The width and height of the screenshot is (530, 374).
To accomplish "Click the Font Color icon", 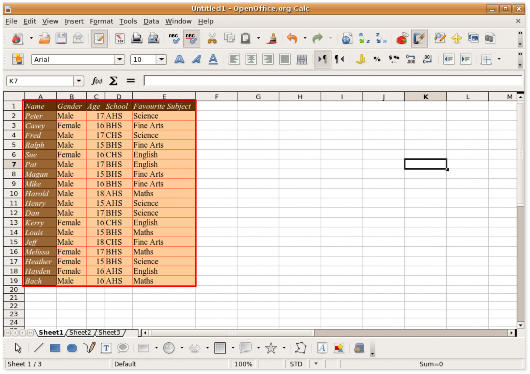I will pos(213,60).
